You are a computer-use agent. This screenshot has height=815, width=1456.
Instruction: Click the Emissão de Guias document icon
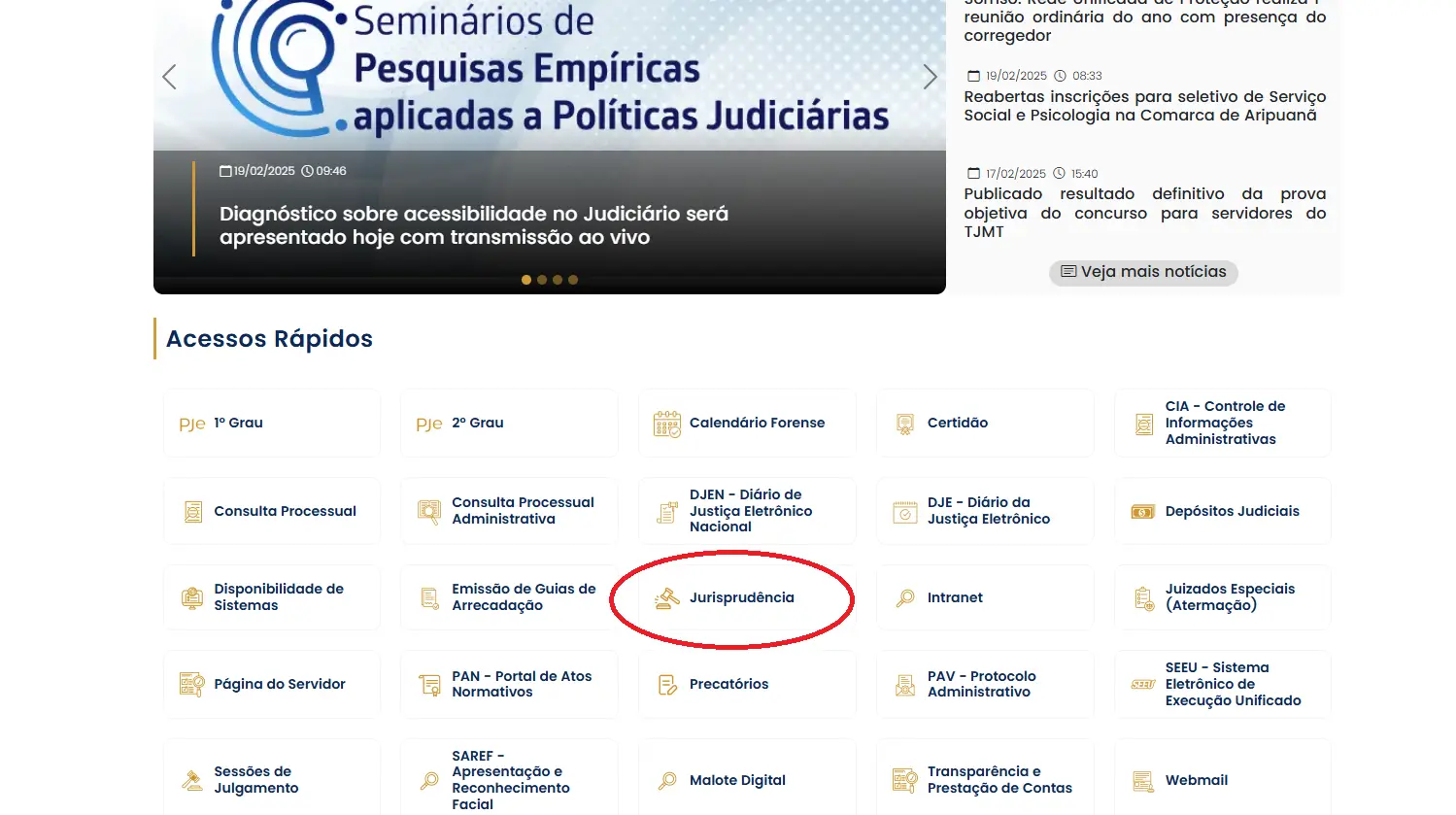click(428, 597)
